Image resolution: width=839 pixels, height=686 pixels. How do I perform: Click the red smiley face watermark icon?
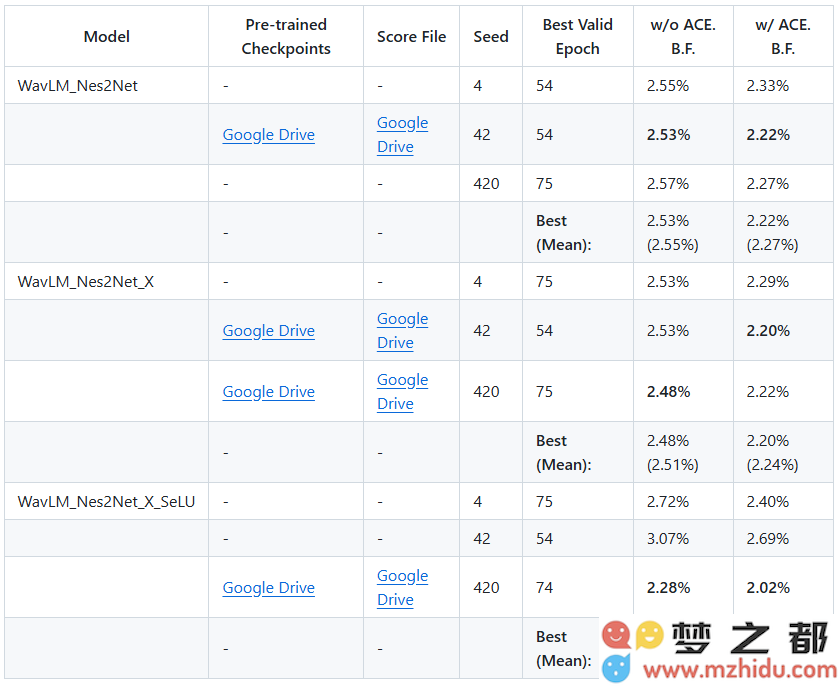tap(616, 635)
